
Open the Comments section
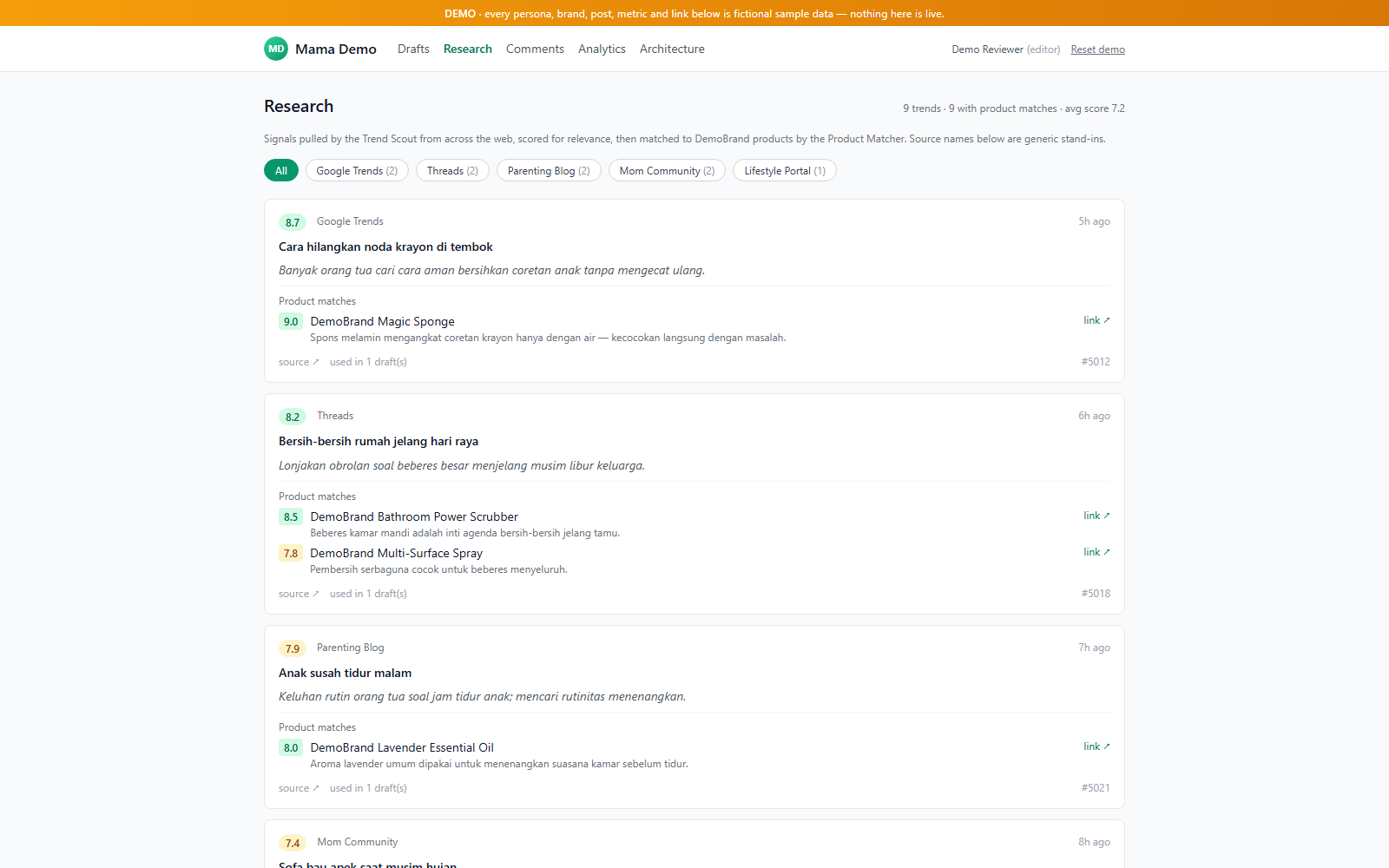pos(535,49)
